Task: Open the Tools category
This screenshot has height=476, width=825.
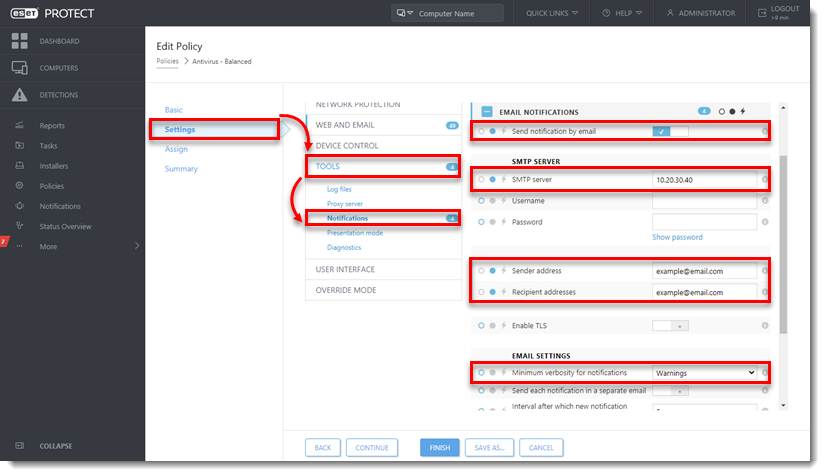Action: pos(384,166)
